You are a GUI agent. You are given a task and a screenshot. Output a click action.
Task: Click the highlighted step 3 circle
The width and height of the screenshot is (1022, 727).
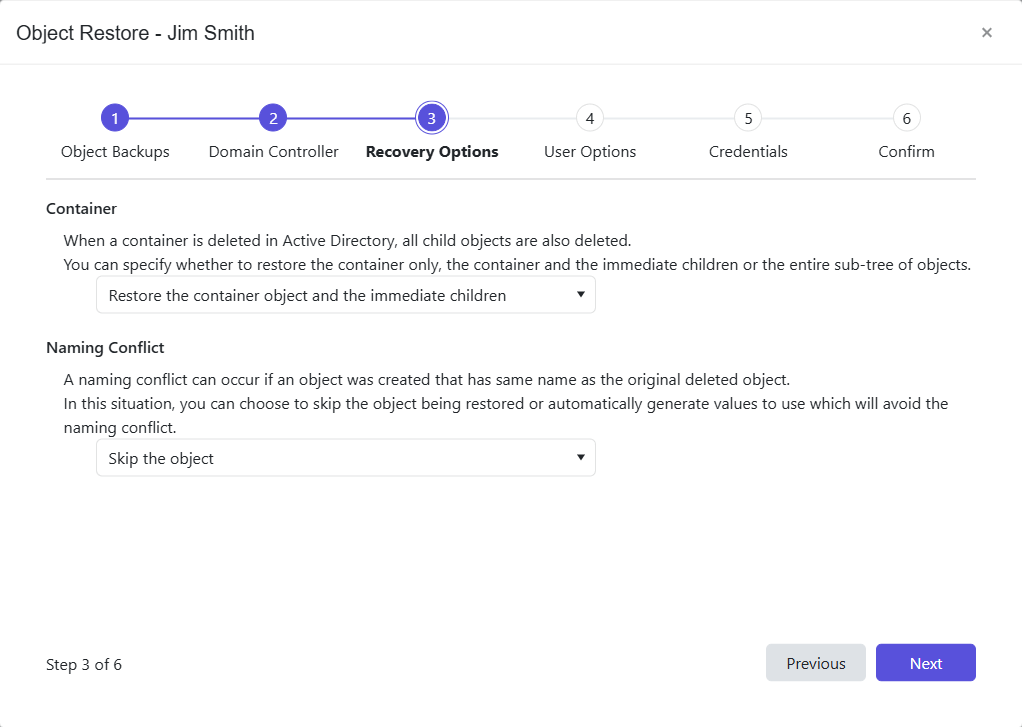click(432, 119)
